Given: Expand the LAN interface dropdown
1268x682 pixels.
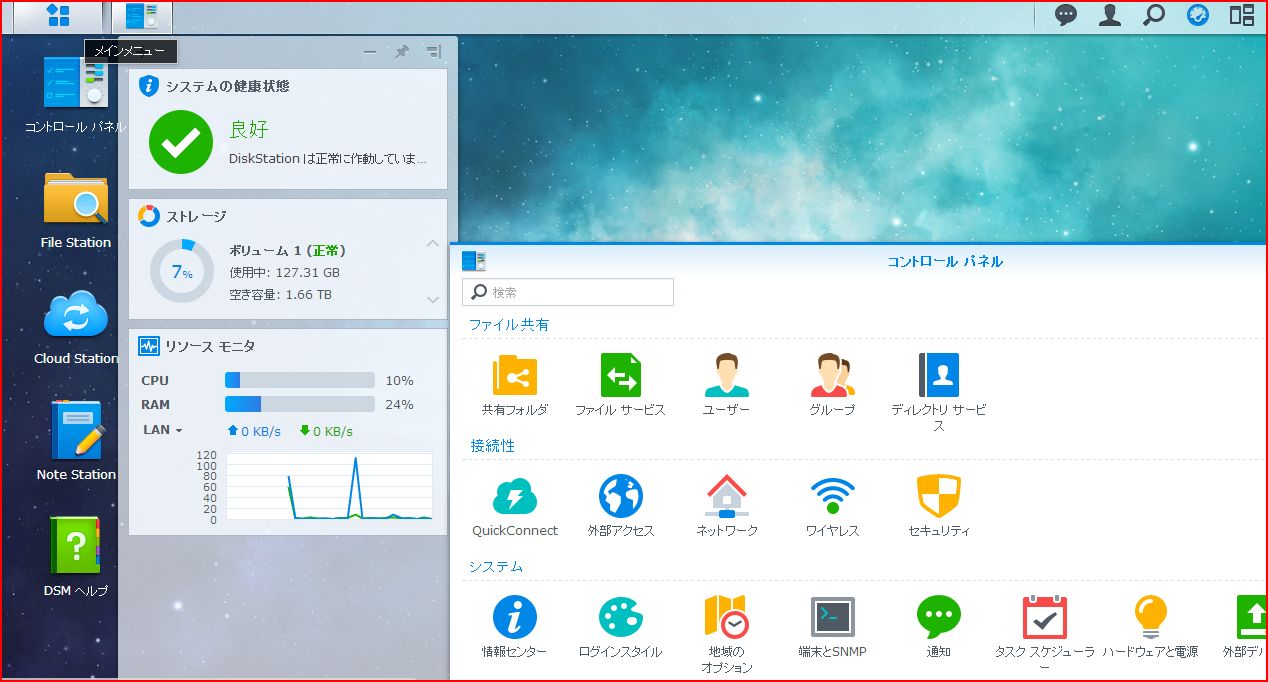Looking at the screenshot, I should [x=163, y=430].
